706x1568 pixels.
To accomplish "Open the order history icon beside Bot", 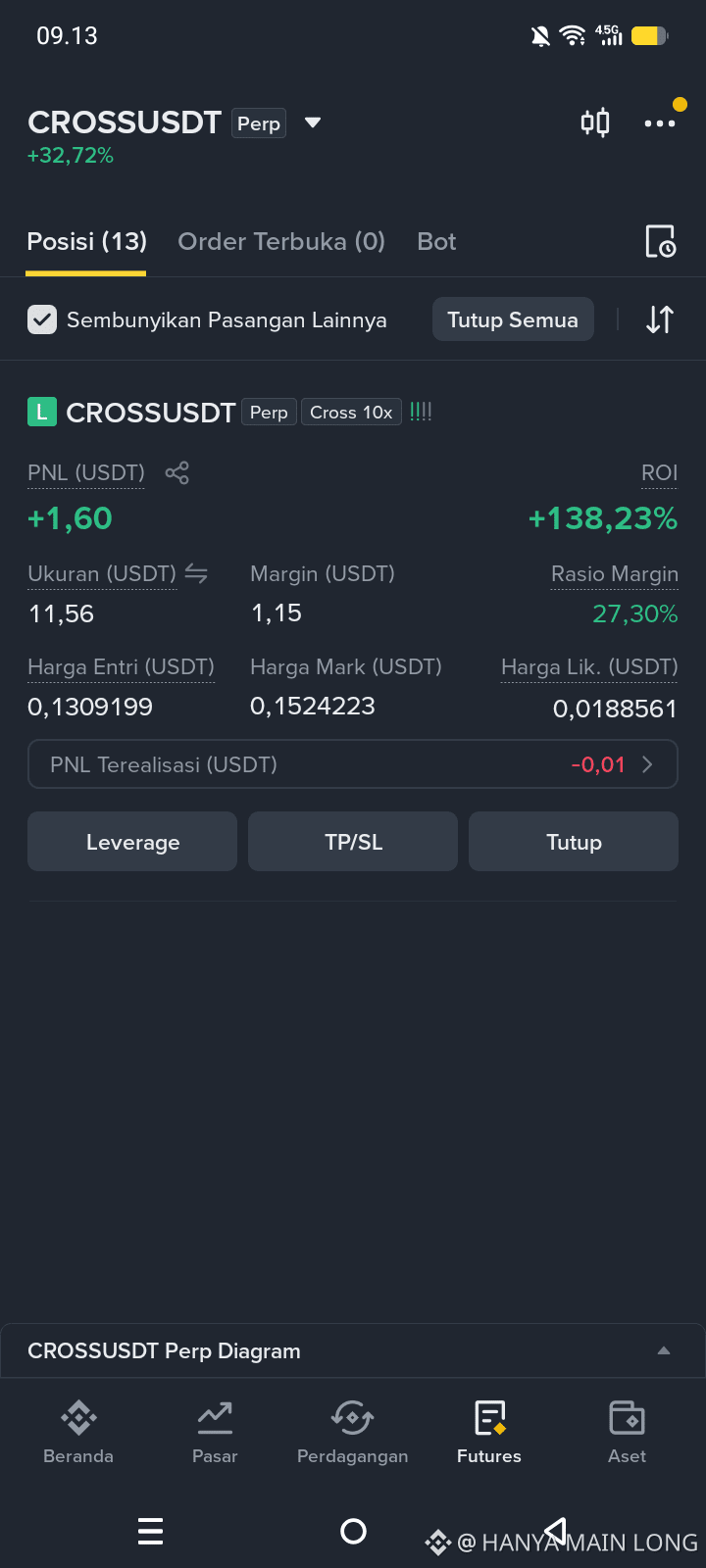I will 660,241.
